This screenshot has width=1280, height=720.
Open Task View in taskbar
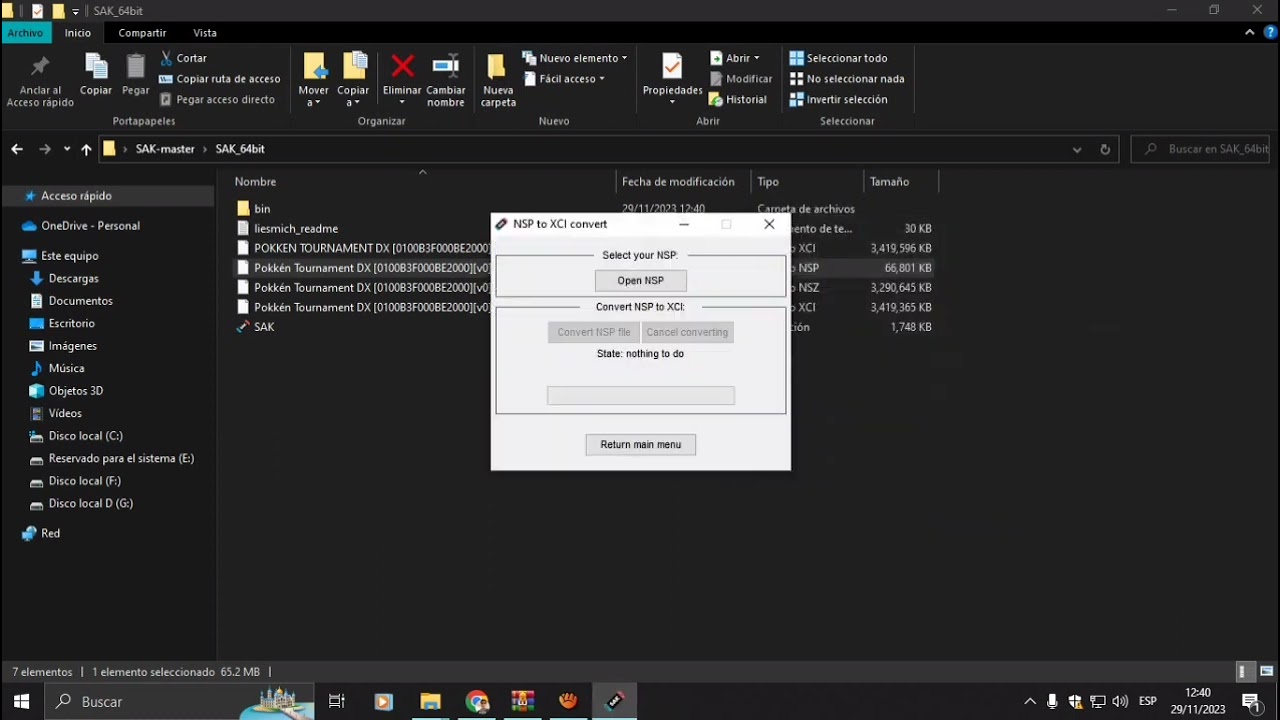(337, 702)
